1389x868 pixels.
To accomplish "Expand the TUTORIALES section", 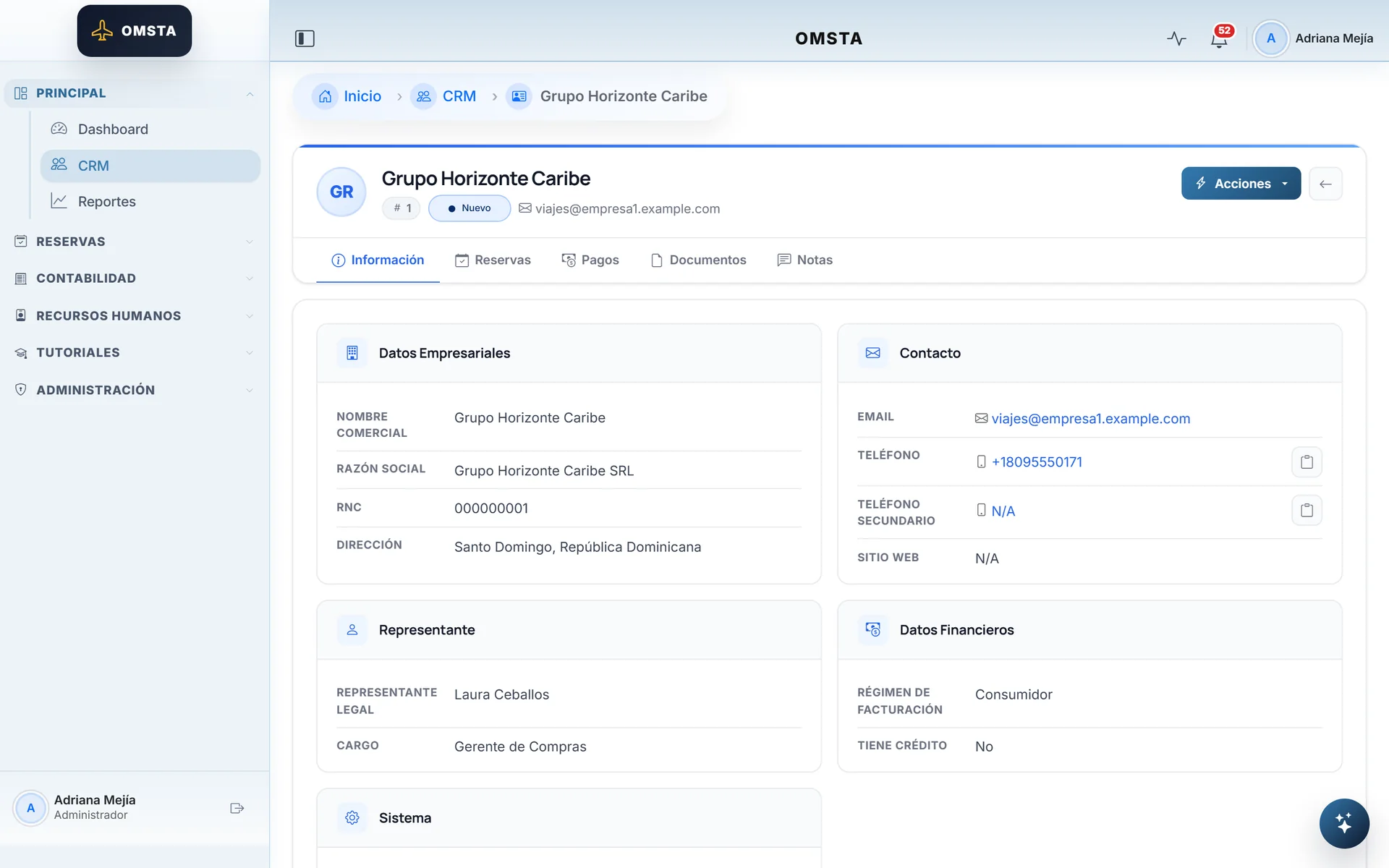I will click(135, 353).
